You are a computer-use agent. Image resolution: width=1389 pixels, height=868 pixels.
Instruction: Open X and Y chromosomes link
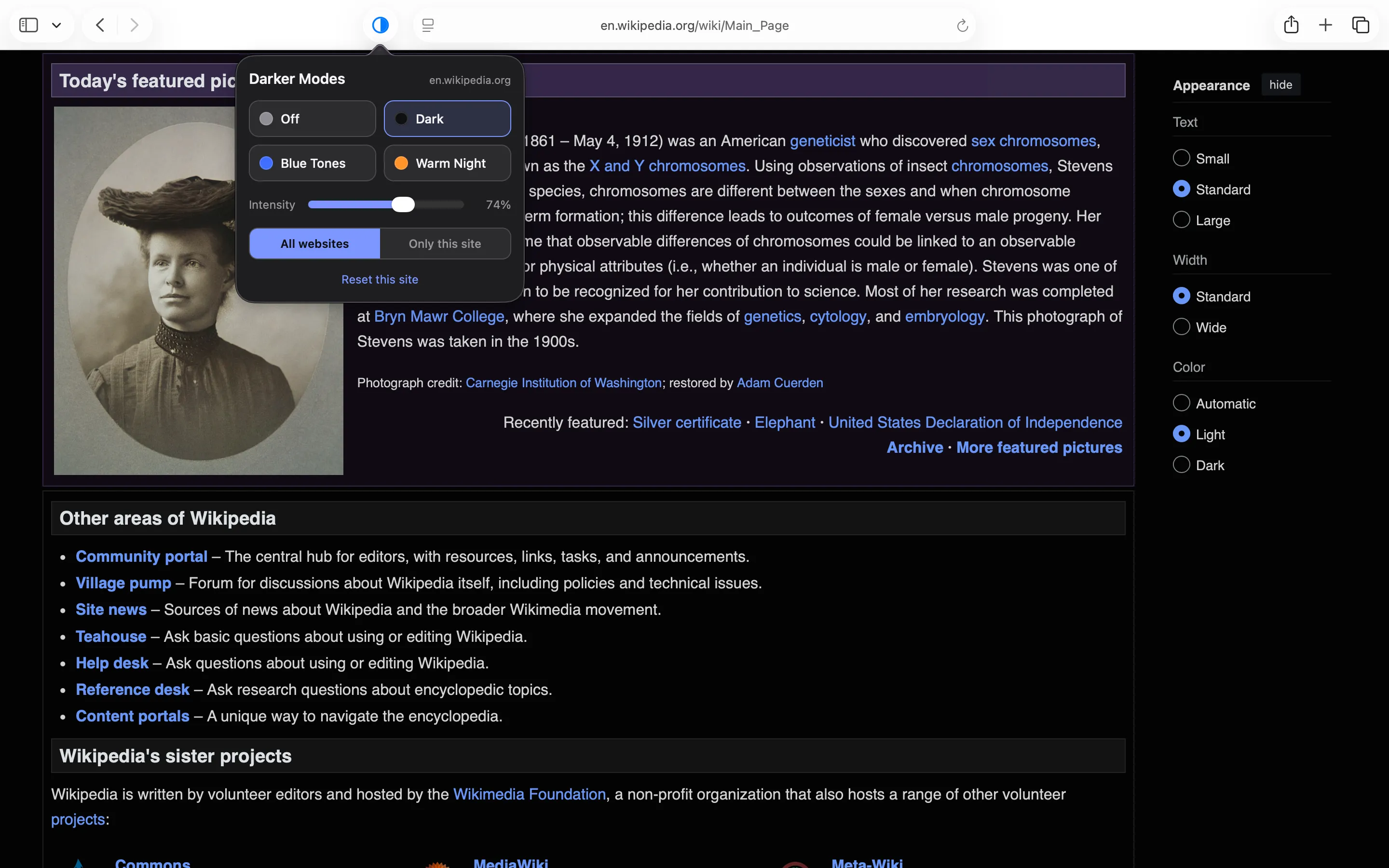coord(667,166)
